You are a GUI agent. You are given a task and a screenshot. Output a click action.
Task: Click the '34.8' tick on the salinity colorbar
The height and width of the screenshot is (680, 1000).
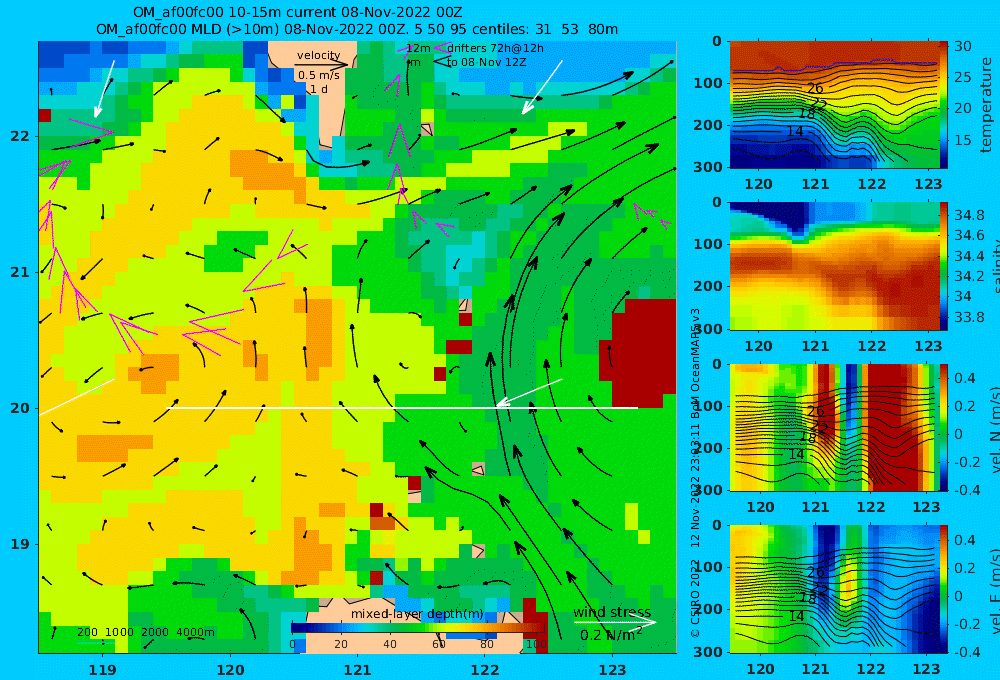(x=969, y=215)
